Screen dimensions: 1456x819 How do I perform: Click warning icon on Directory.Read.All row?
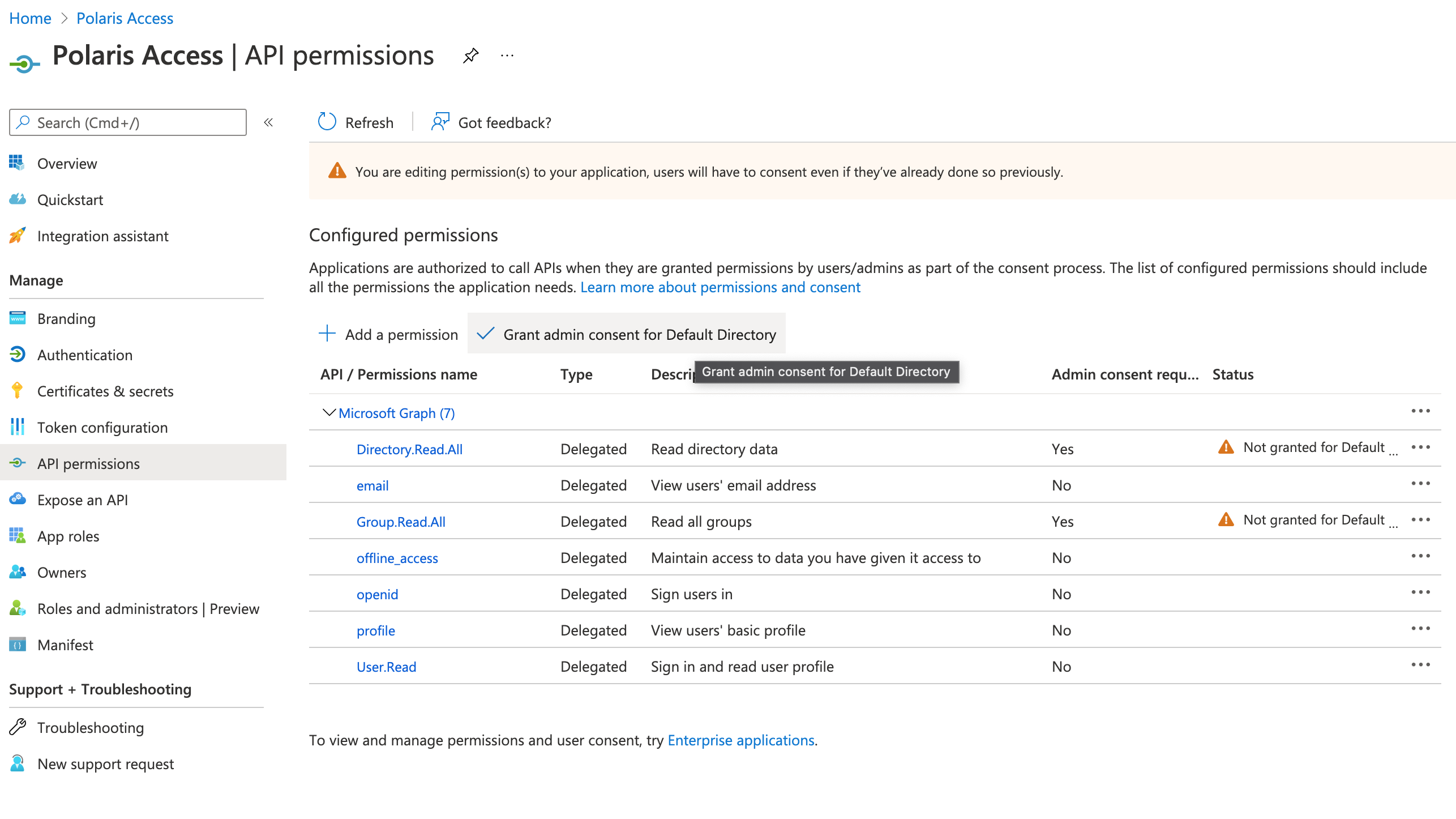coord(1226,447)
